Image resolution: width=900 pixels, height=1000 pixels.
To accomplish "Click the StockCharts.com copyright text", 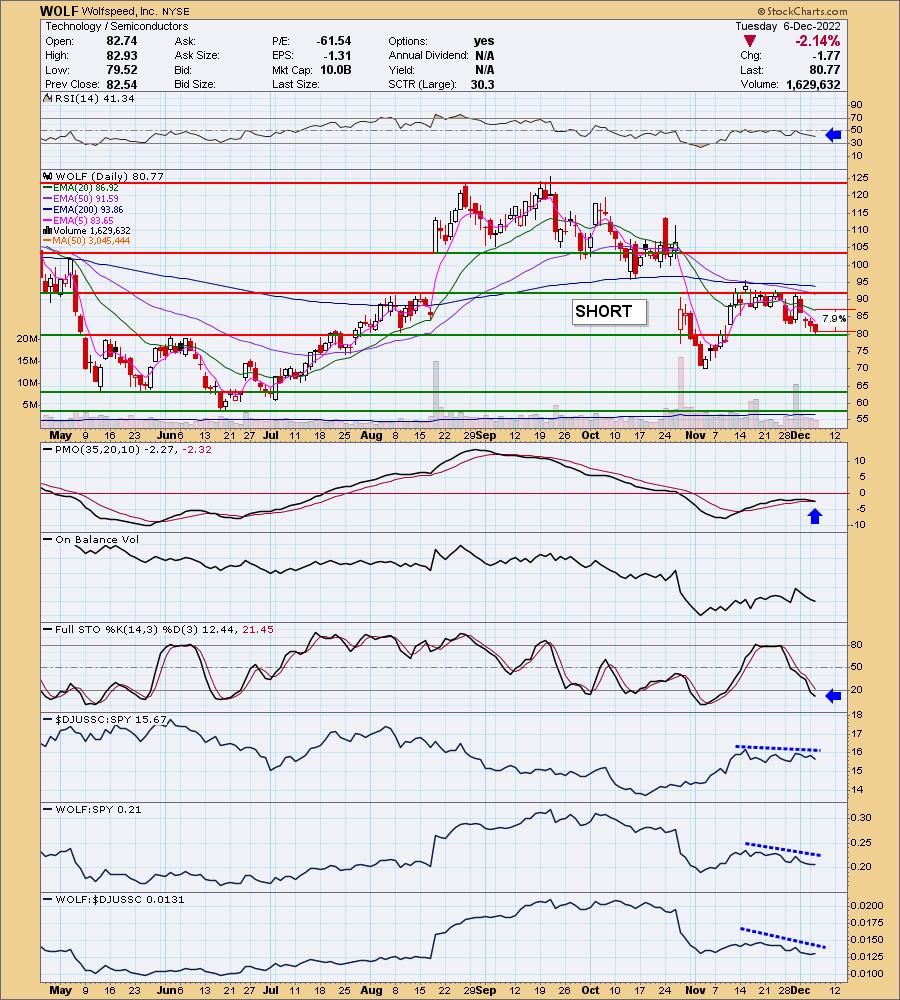I will pos(802,11).
